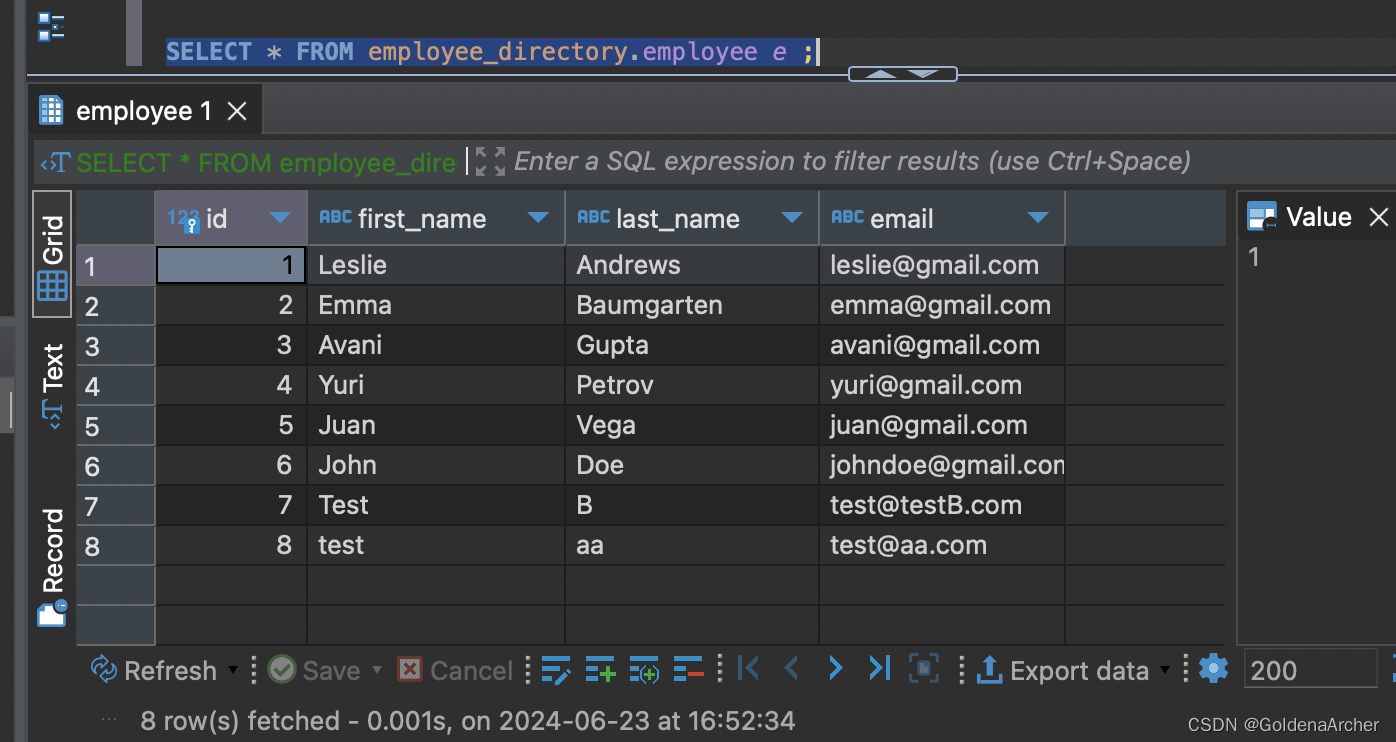The height and width of the screenshot is (742, 1396).
Task: Select the cell Yuri
Action: pyautogui.click(x=436, y=385)
